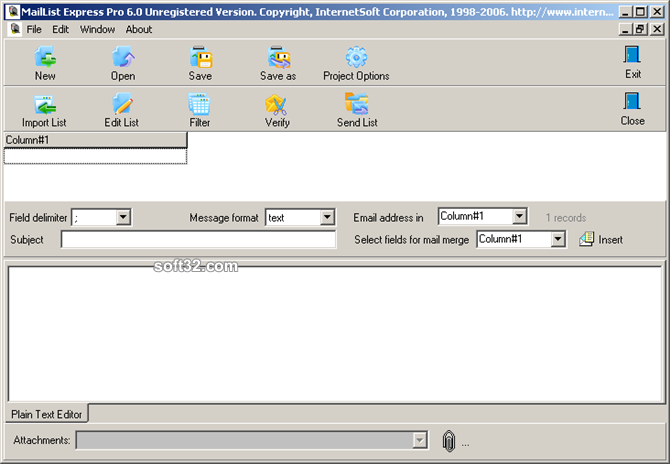Image resolution: width=670 pixels, height=464 pixels.
Task: Open the About menu
Action: [x=138, y=29]
